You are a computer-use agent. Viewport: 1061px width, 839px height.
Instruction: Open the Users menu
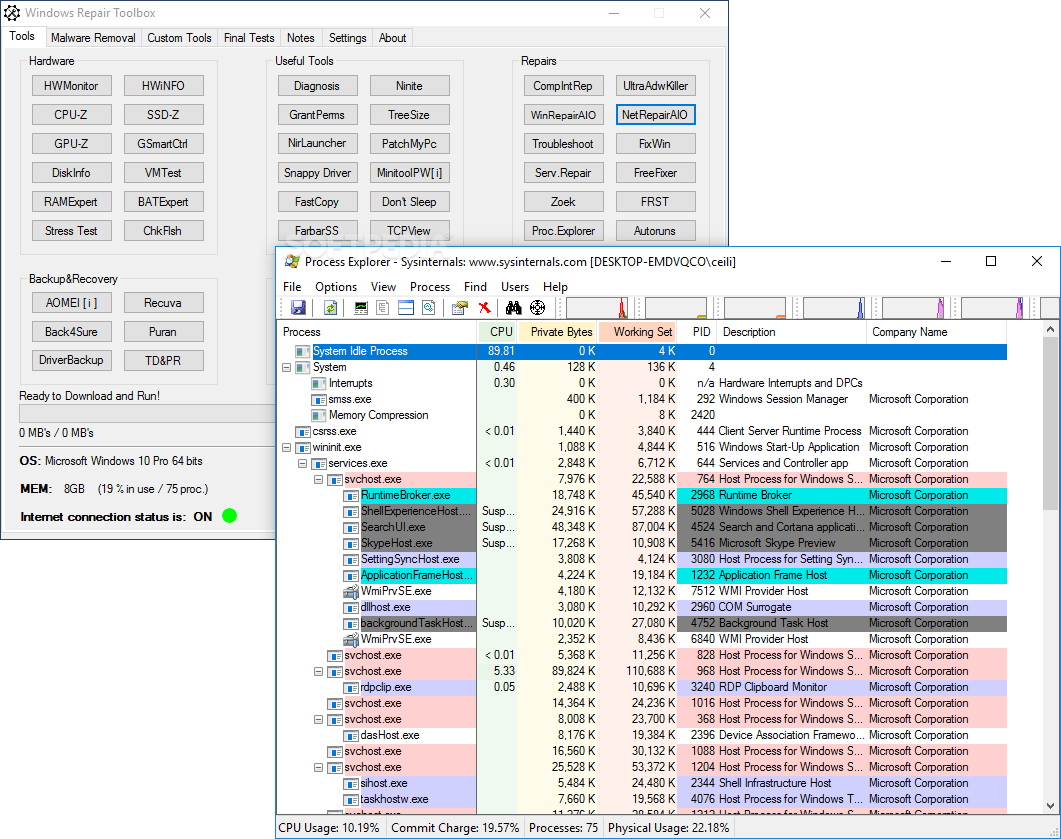point(515,287)
